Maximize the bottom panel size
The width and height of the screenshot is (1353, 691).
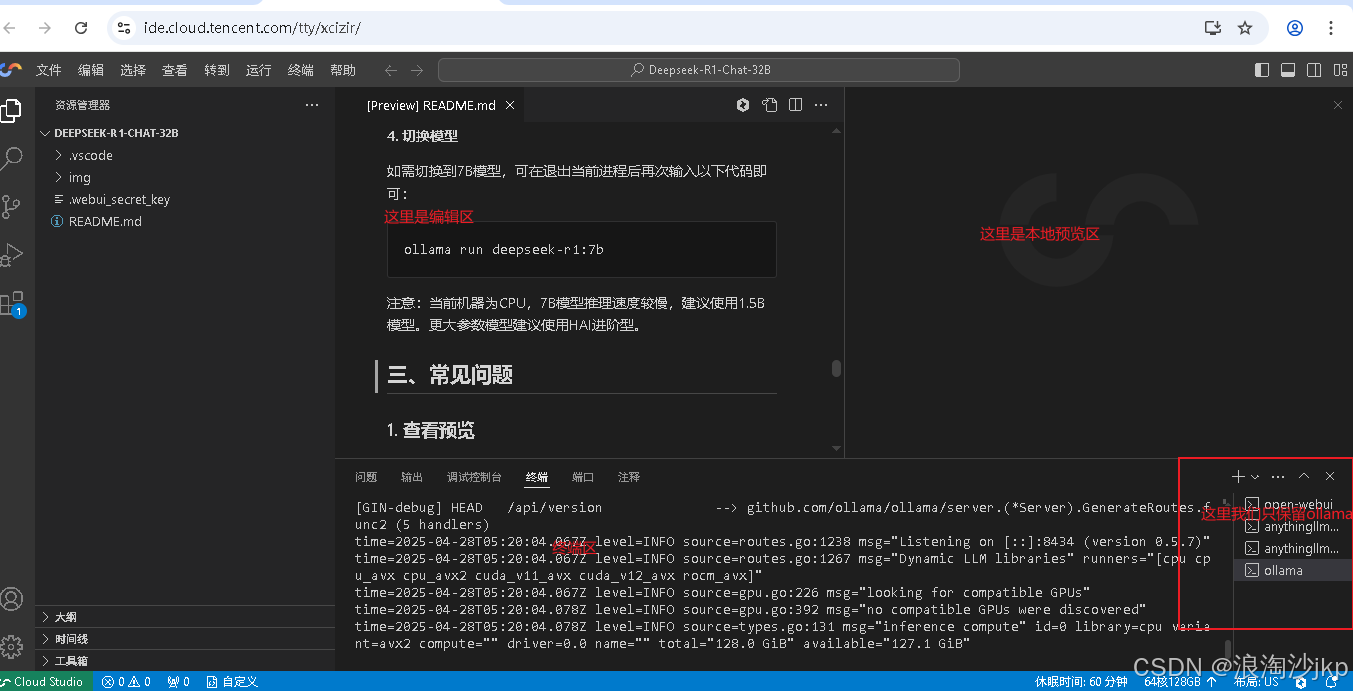tap(1304, 477)
